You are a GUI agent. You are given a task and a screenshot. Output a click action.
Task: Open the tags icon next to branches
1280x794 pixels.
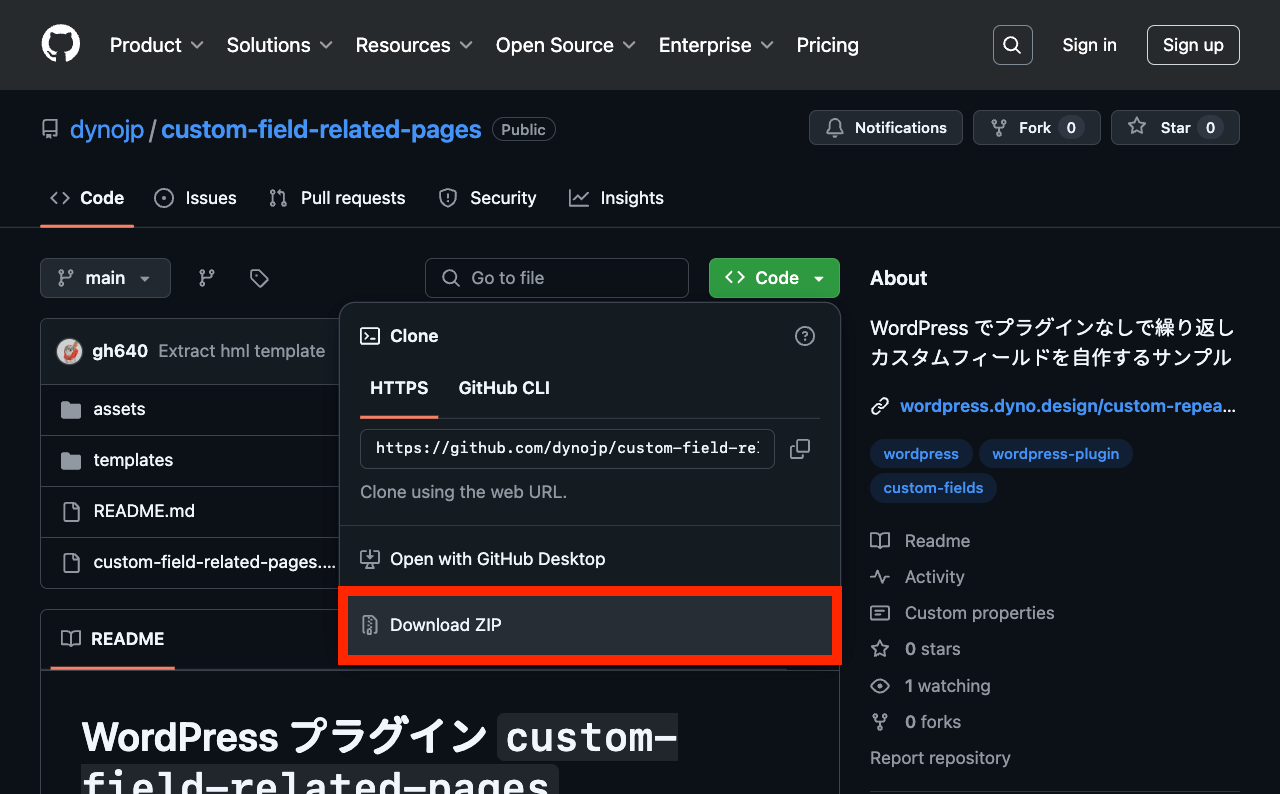pyautogui.click(x=259, y=278)
